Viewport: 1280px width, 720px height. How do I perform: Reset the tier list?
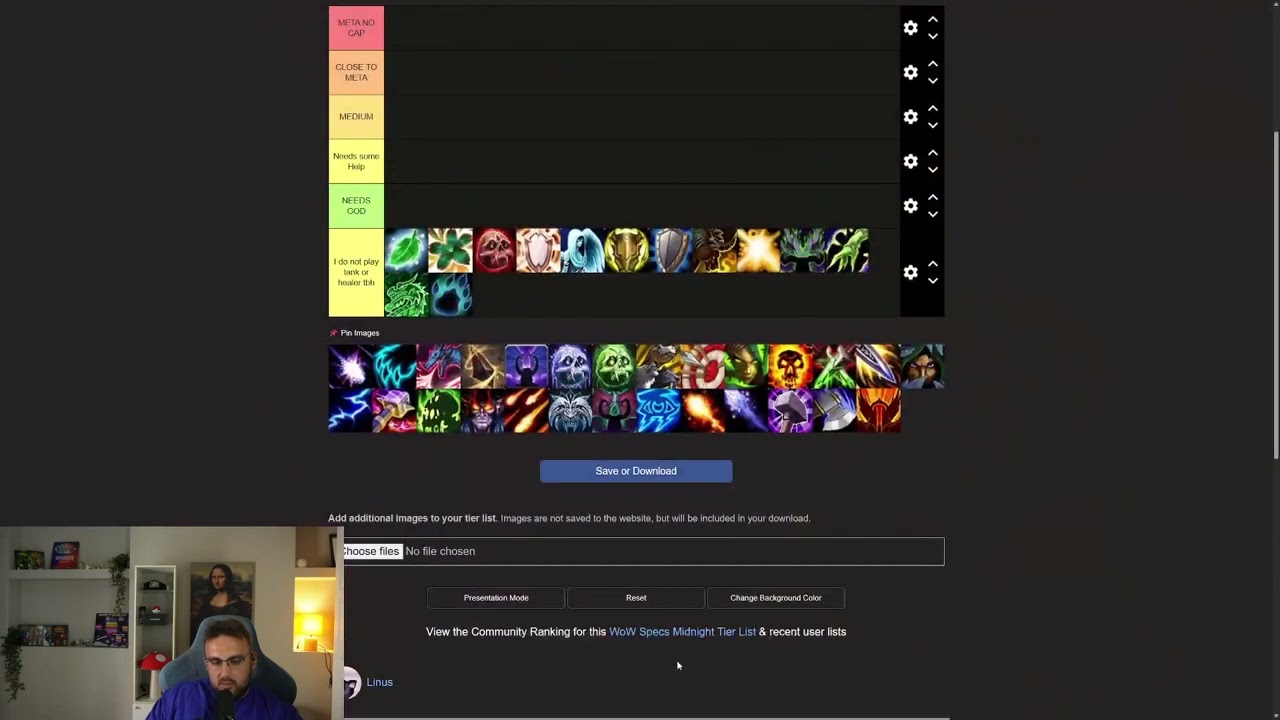636,598
